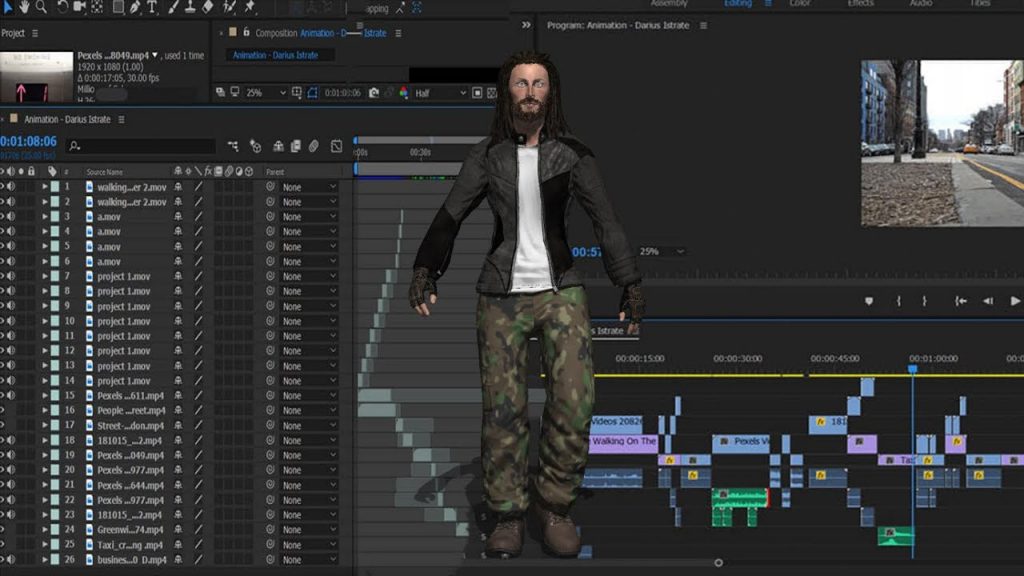1024x576 pixels.
Task: Click the snapshot camera icon in composition viewer
Action: [x=374, y=93]
